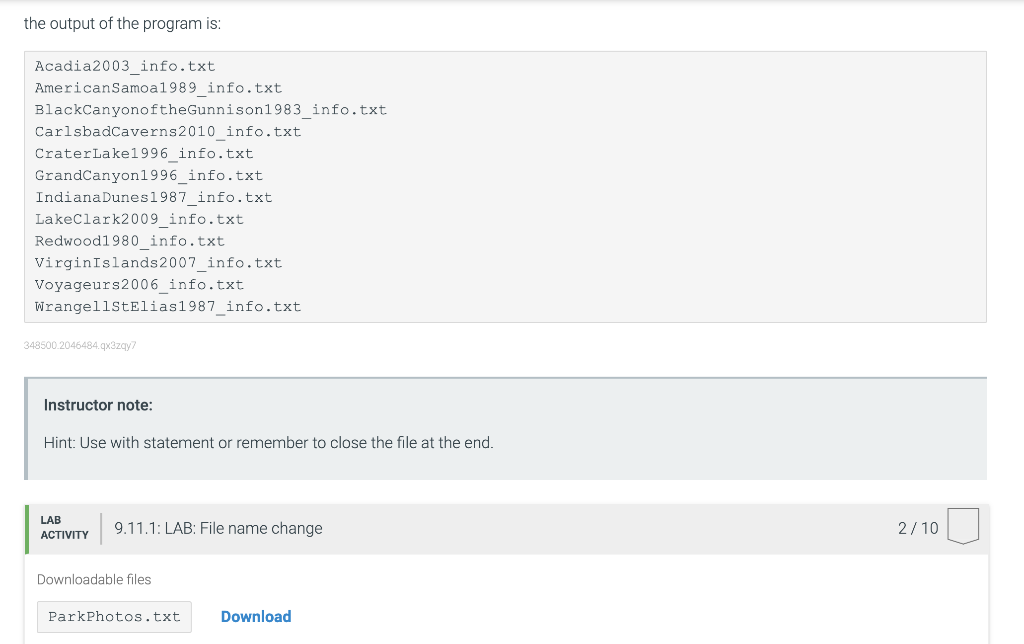Click the Downloadable files heading
1024x644 pixels.
point(94,579)
